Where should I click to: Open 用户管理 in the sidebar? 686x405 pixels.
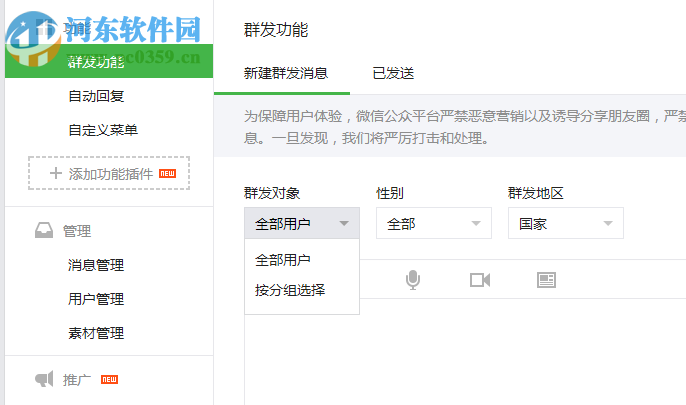[96, 299]
